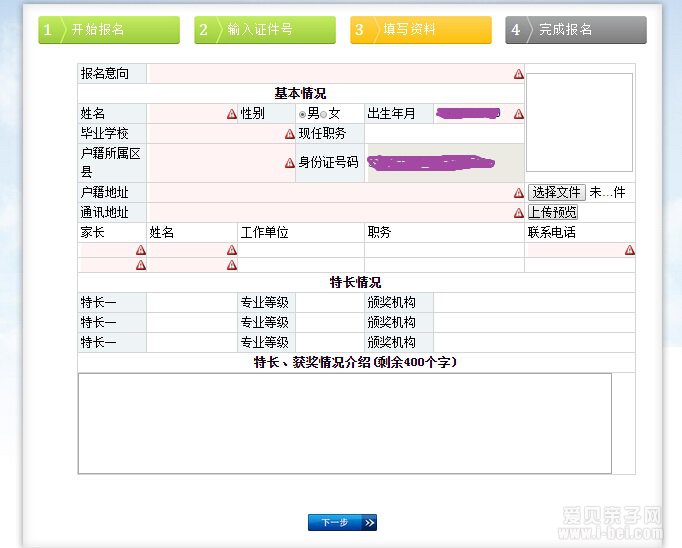Click warning icon in first row 联系电话 field
Screen dimensions: 682x548
(629, 250)
